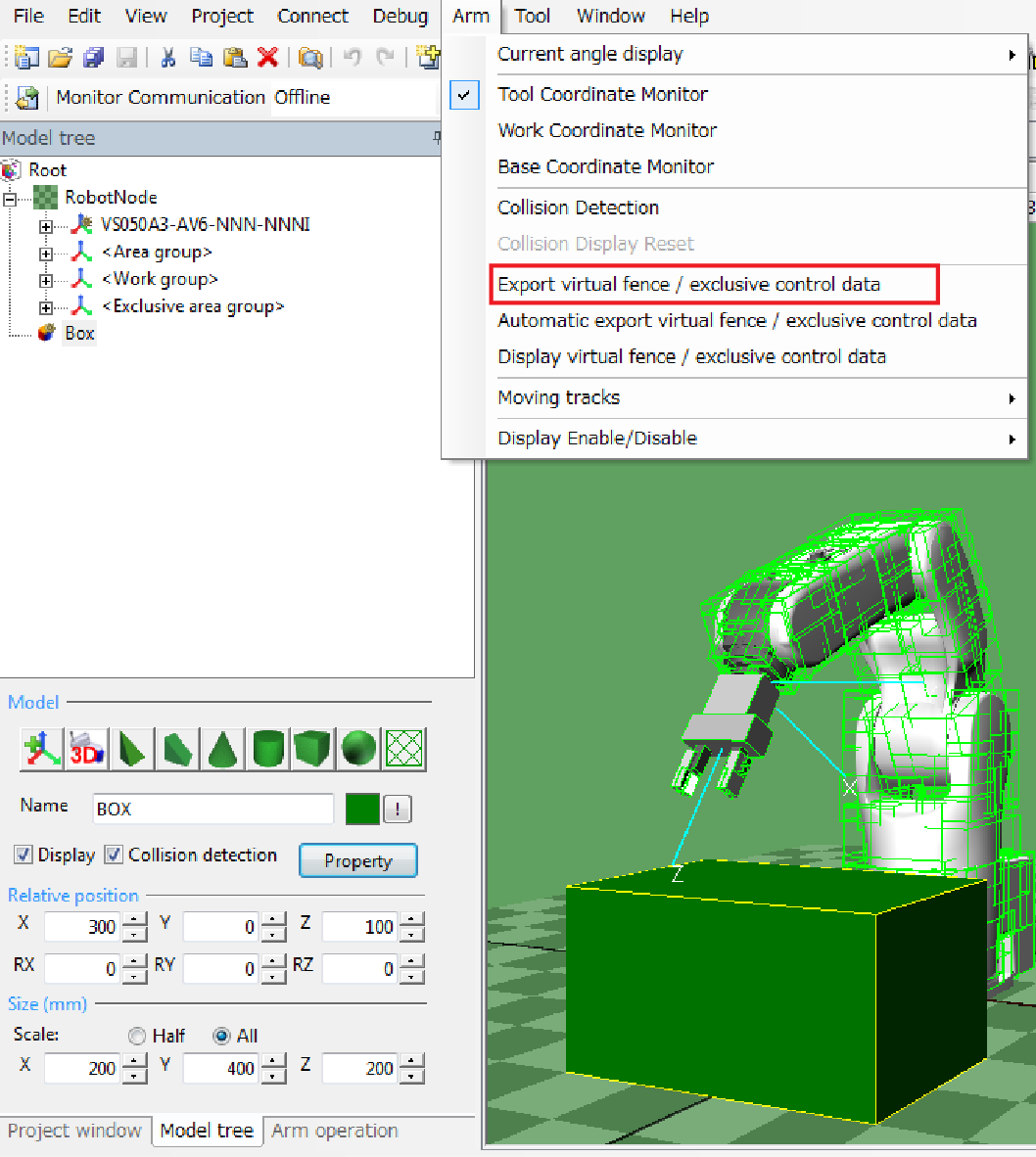Open the green model color swatch
The height and width of the screenshot is (1157, 1036).
[x=361, y=809]
